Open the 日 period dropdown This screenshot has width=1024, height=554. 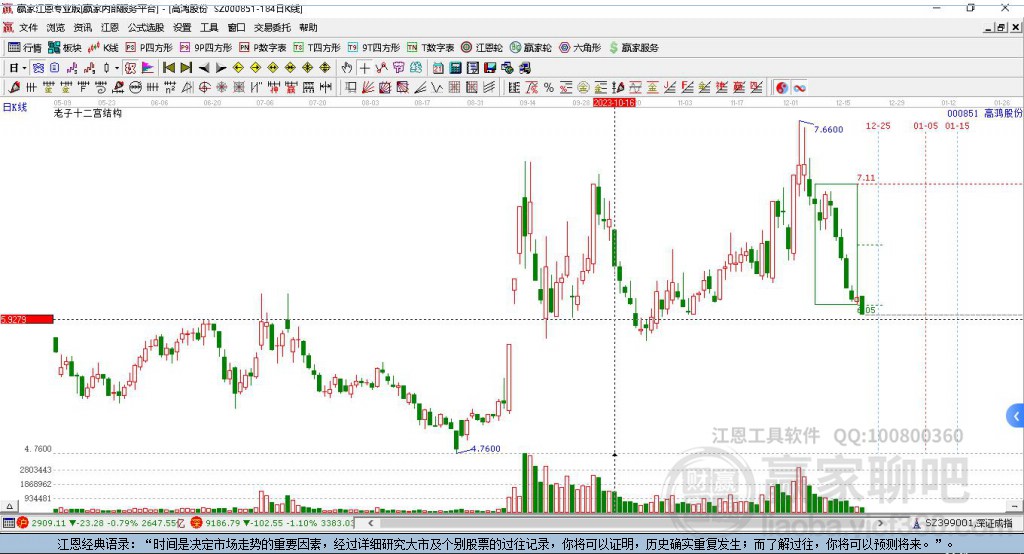(x=18, y=68)
